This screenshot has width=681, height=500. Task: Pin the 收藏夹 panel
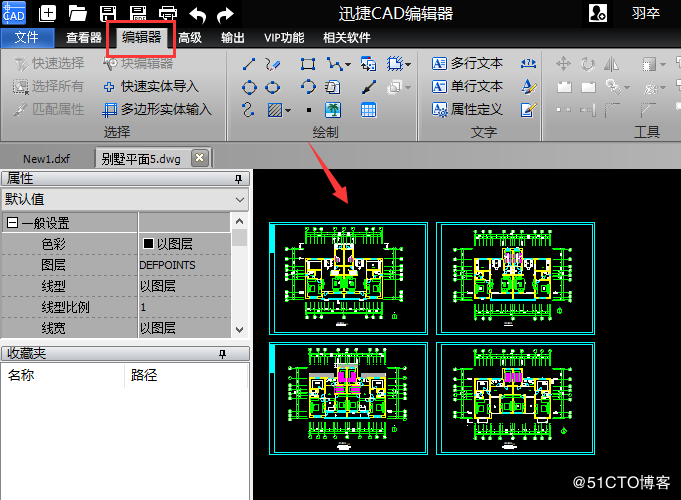[x=222, y=354]
